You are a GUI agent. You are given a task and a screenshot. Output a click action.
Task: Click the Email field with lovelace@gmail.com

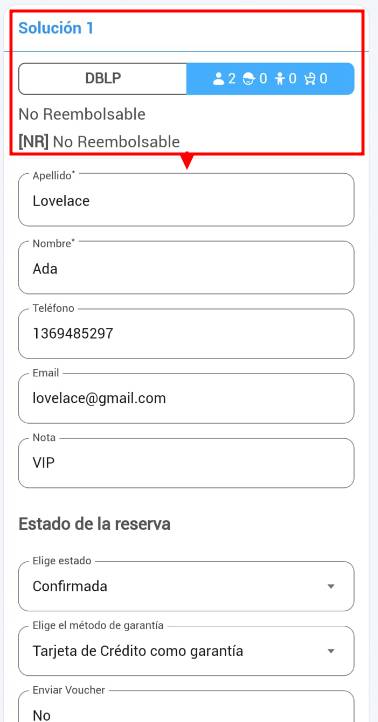(186, 398)
